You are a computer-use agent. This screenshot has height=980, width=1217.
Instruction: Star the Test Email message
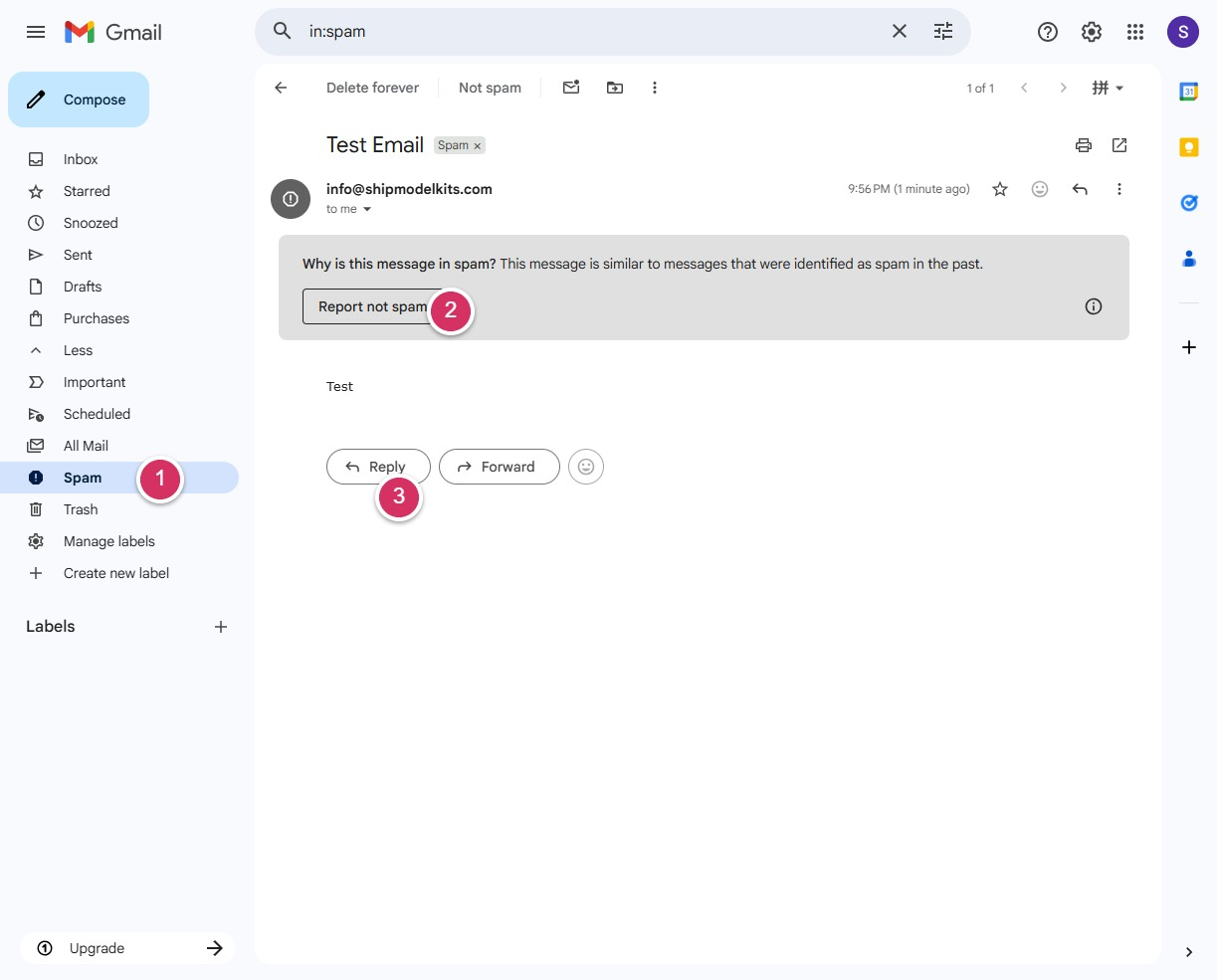[1000, 189]
